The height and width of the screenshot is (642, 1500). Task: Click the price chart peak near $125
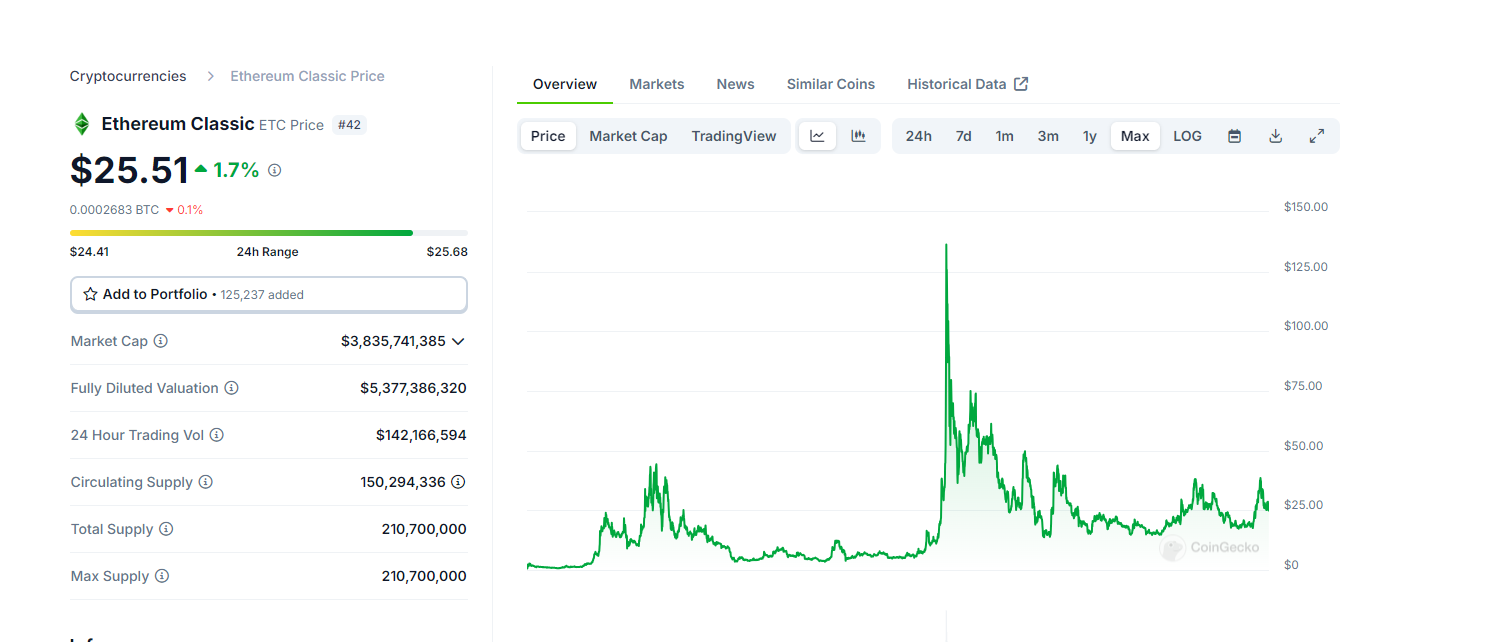click(946, 245)
